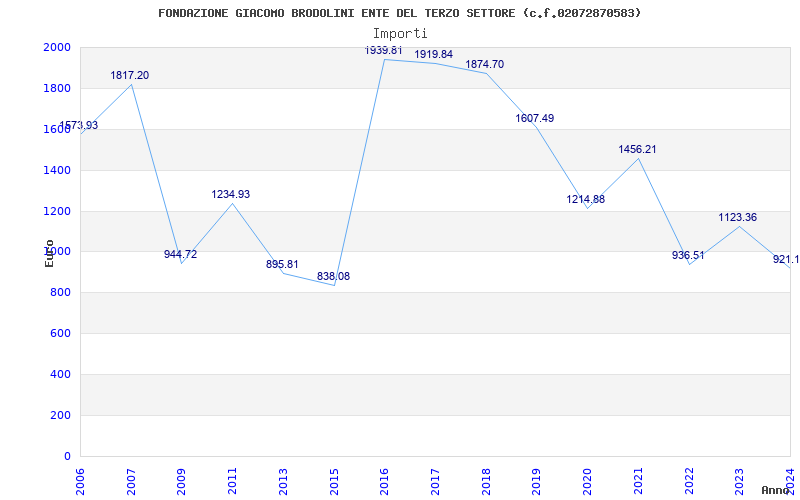This screenshot has width=800, height=500.
Task: Click the y-axis value 600
Action: [62, 333]
